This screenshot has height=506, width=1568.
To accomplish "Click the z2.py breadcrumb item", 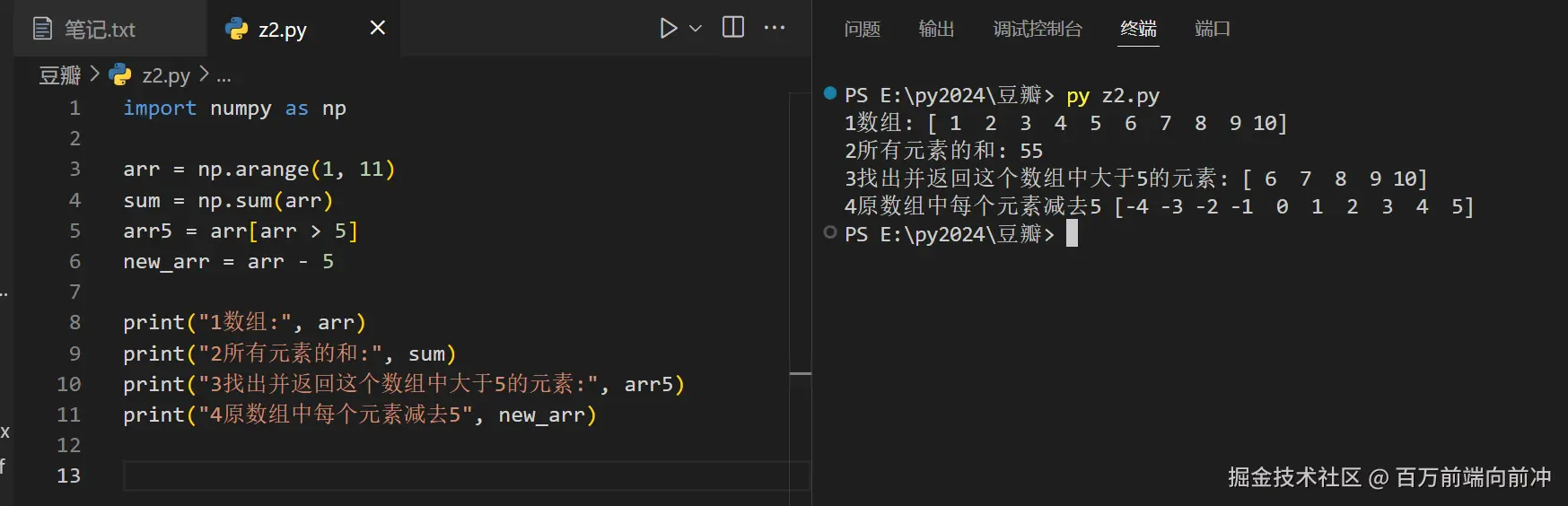I will click(x=166, y=75).
